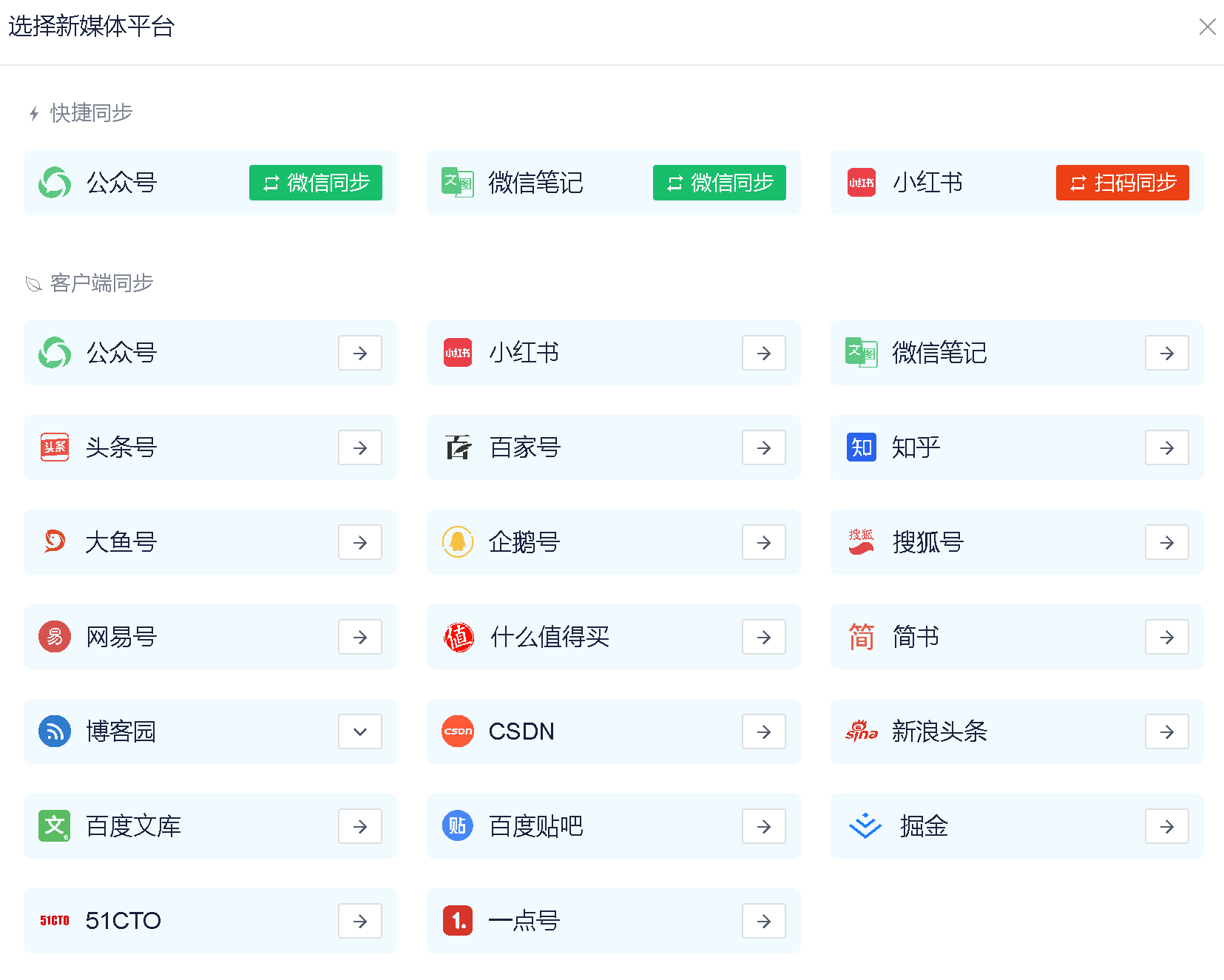The width and height of the screenshot is (1224, 980).
Task: Click the 知乎 platform icon
Action: (x=861, y=447)
